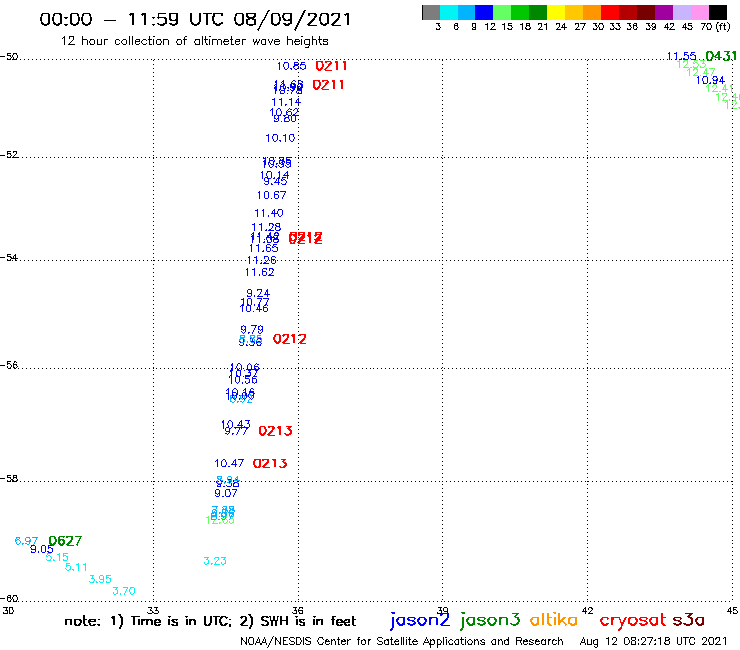Click the wave height value '5.11'

(x=76, y=567)
